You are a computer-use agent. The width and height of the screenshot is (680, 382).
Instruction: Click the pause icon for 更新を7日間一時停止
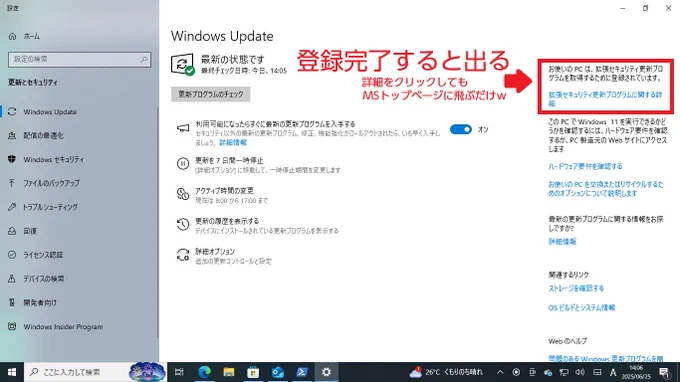click(x=183, y=163)
